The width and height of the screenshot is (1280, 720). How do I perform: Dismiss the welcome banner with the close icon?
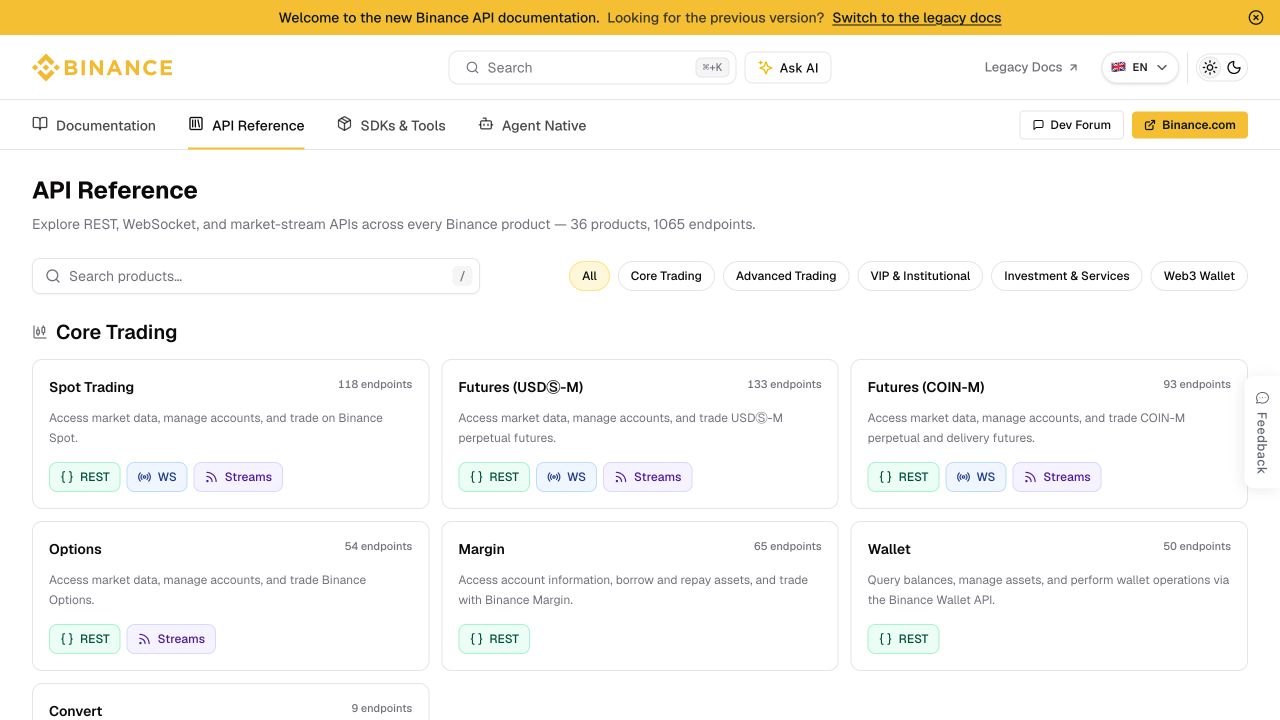point(1256,18)
